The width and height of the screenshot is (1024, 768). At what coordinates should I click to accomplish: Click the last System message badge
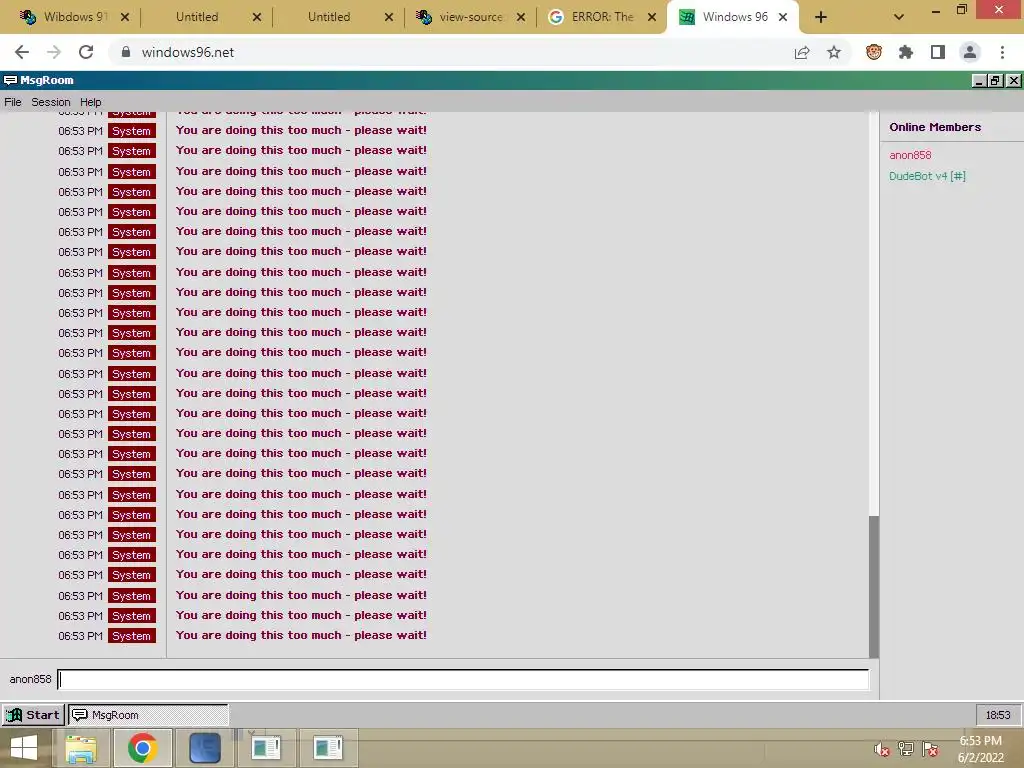click(131, 636)
